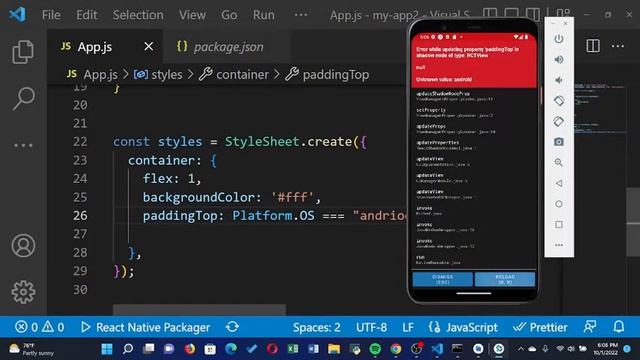
Task: Open the Selection menu
Action: pyautogui.click(x=138, y=15)
